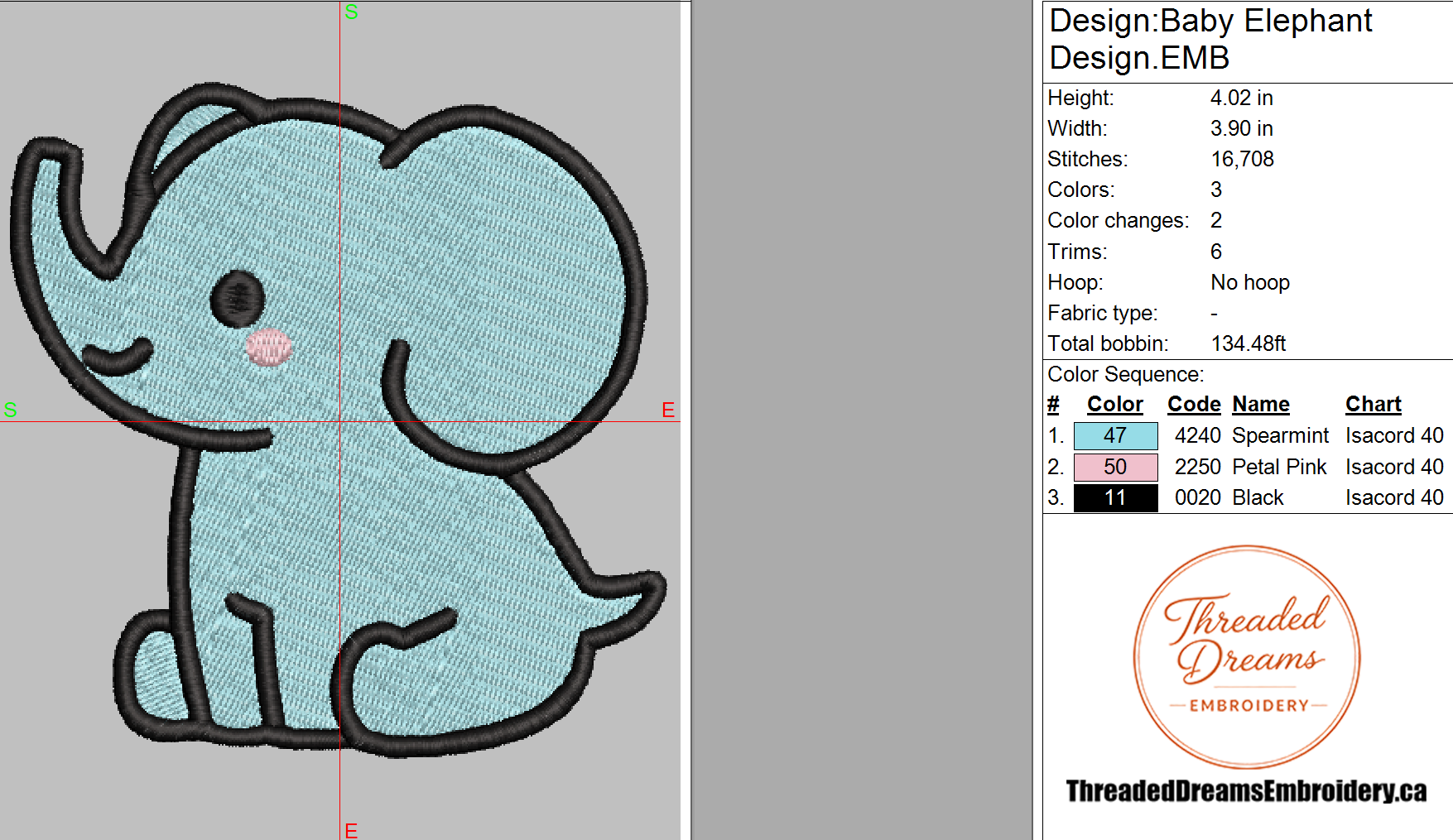This screenshot has width=1453, height=840.
Task: Click the Isacord 40 chart in Black row
Action: coord(1394,497)
